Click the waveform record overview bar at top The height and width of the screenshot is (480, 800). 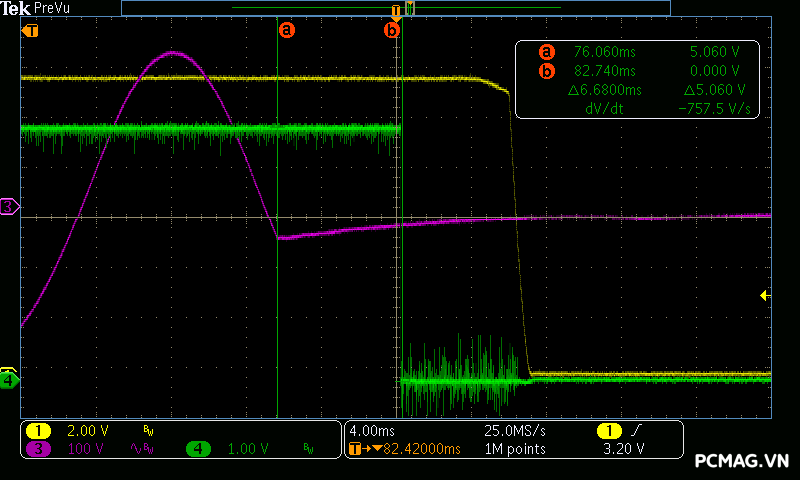pyautogui.click(x=395, y=8)
